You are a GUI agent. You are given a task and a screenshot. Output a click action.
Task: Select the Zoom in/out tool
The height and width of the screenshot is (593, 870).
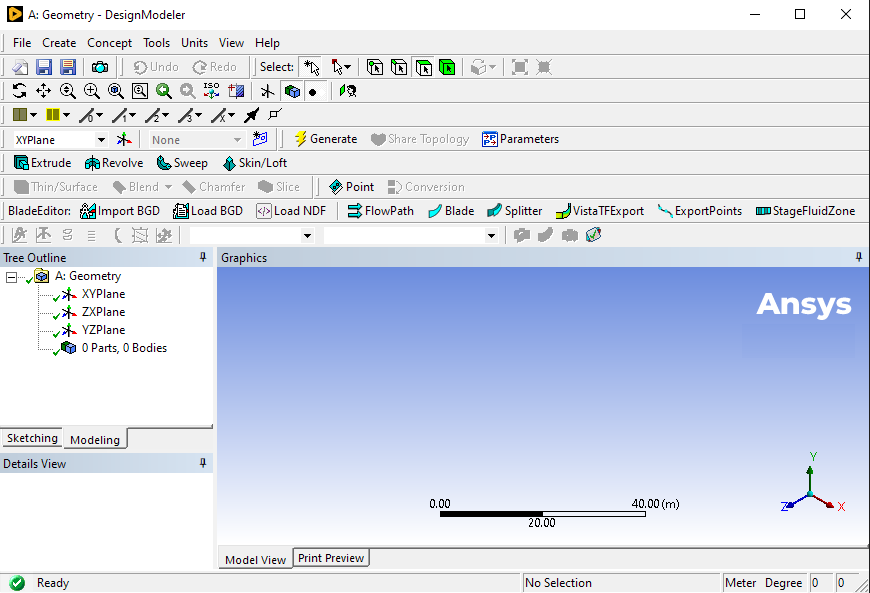(x=68, y=90)
